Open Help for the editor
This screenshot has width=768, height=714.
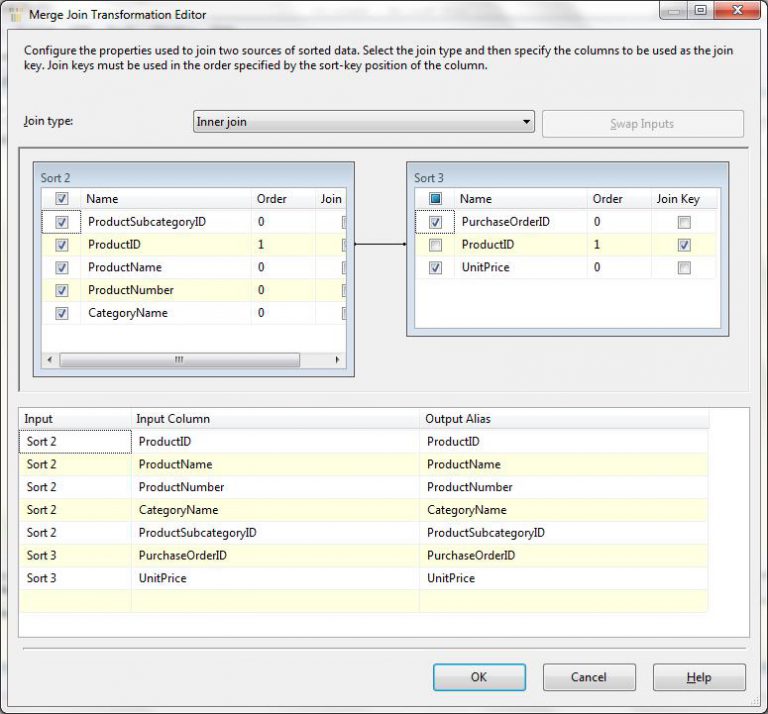coord(698,677)
